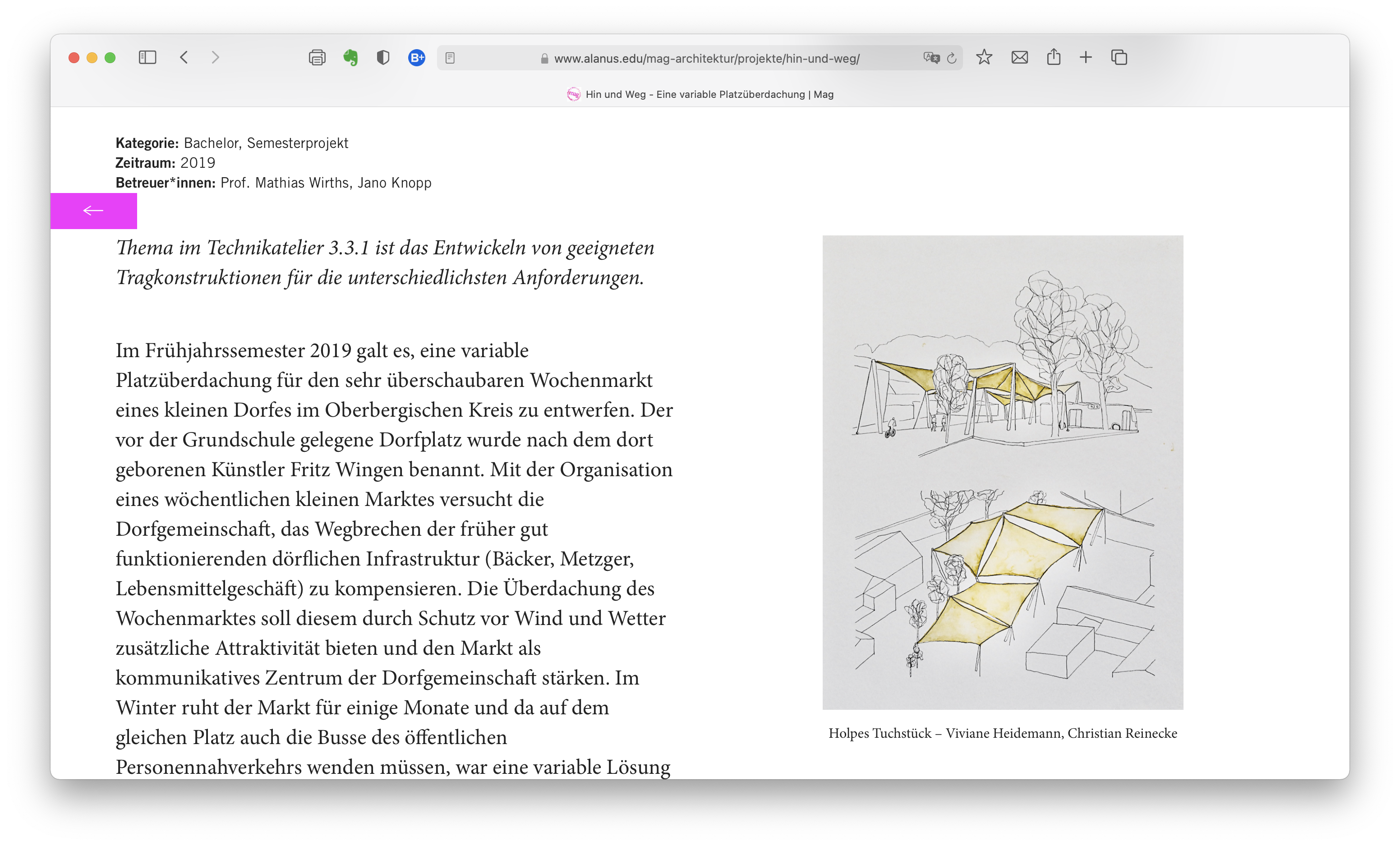Viewport: 1400px width, 846px height.
Task: Click the print extension icon
Action: pos(317,57)
